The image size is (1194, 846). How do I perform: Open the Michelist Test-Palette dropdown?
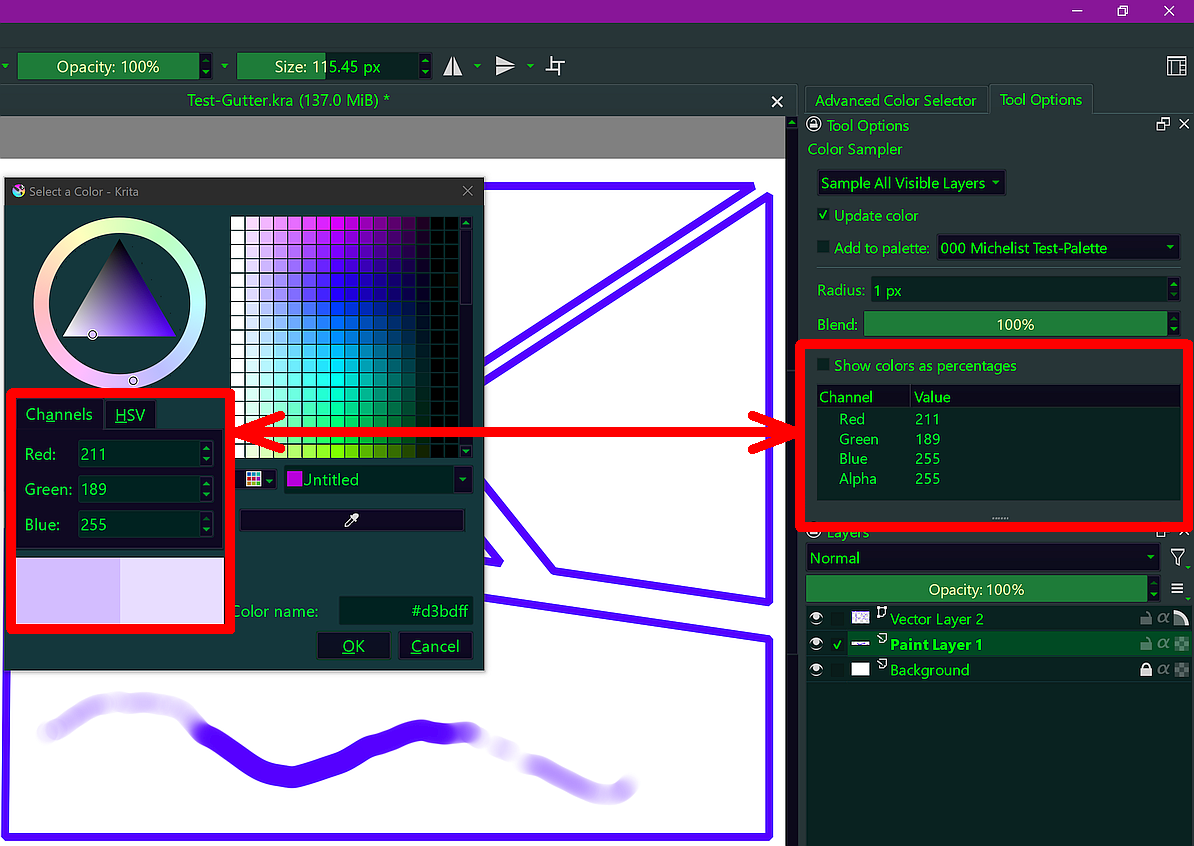click(1058, 248)
